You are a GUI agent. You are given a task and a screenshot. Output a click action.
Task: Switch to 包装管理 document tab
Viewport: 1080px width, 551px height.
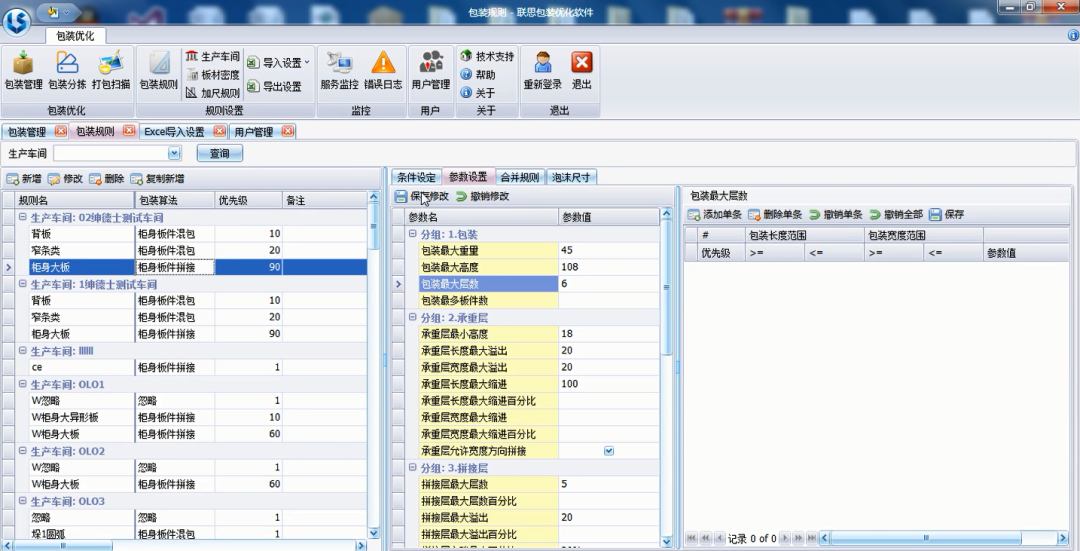click(28, 132)
